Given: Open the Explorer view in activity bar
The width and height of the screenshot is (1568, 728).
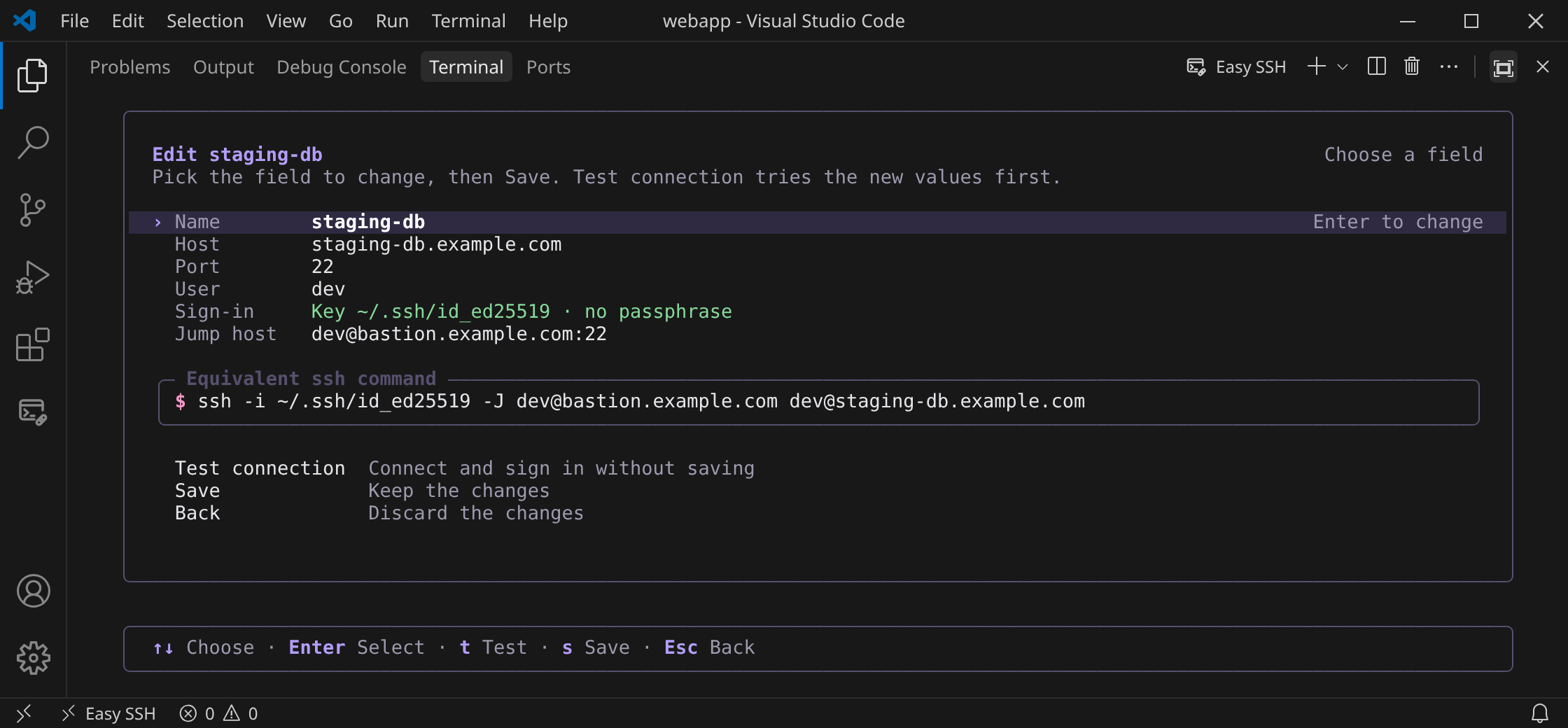Looking at the screenshot, I should pos(33,75).
